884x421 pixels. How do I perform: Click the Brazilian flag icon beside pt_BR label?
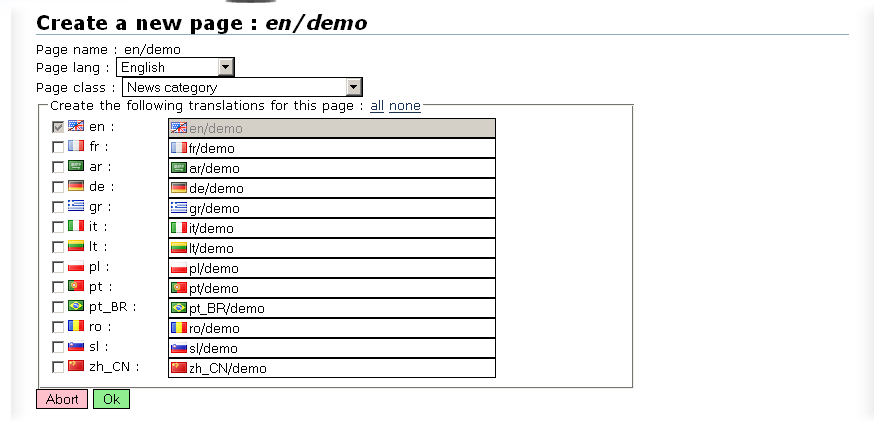click(76, 306)
